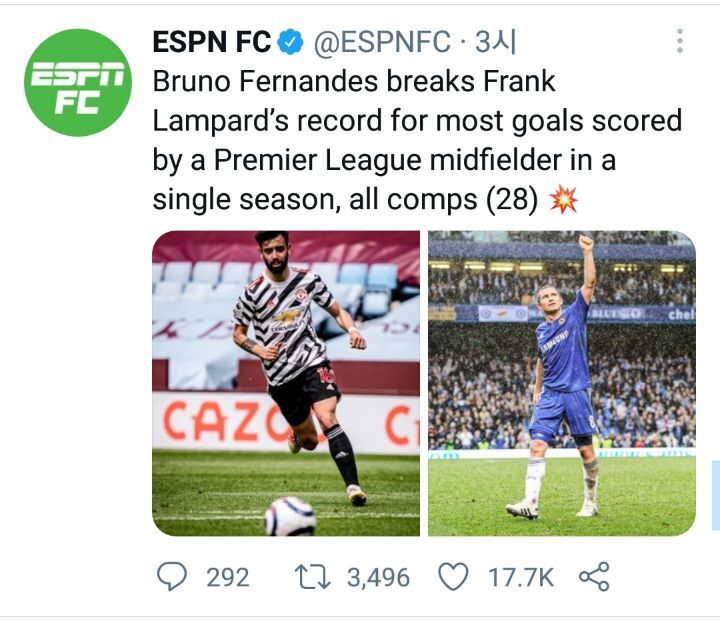Open the tweet's three-dot more menu

click(x=680, y=41)
